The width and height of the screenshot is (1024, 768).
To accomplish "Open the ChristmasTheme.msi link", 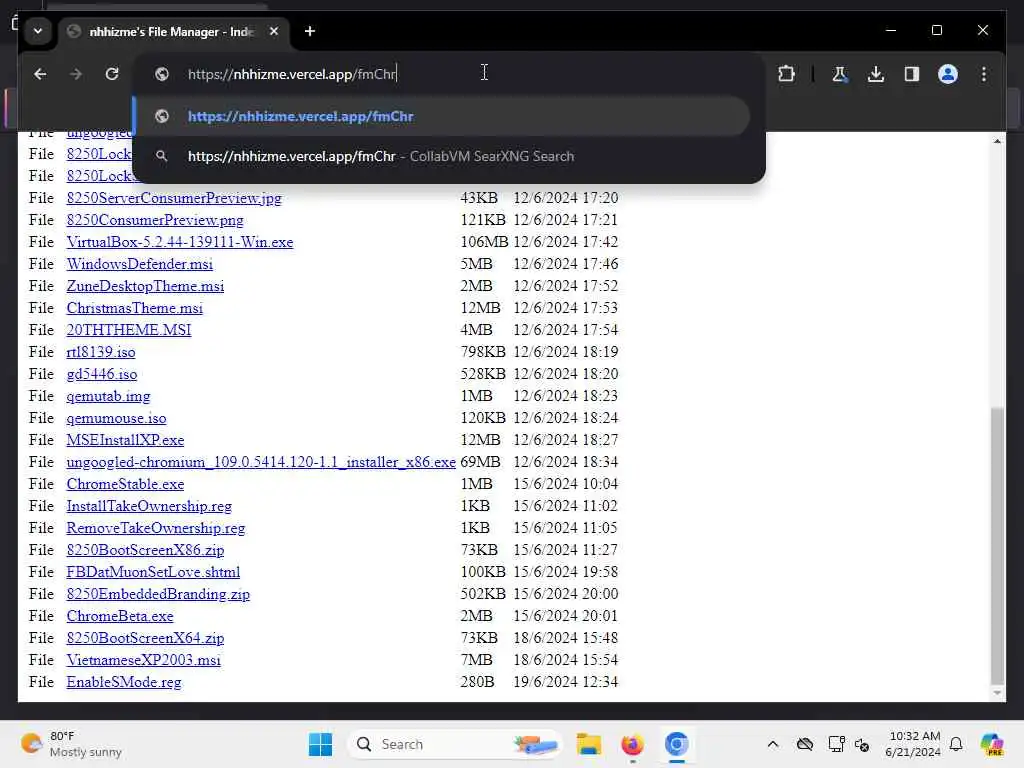I will (x=135, y=308).
